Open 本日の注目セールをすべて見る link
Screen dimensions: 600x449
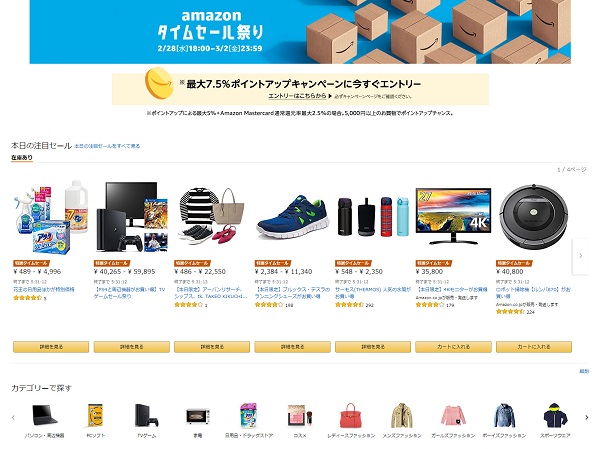click(x=107, y=147)
